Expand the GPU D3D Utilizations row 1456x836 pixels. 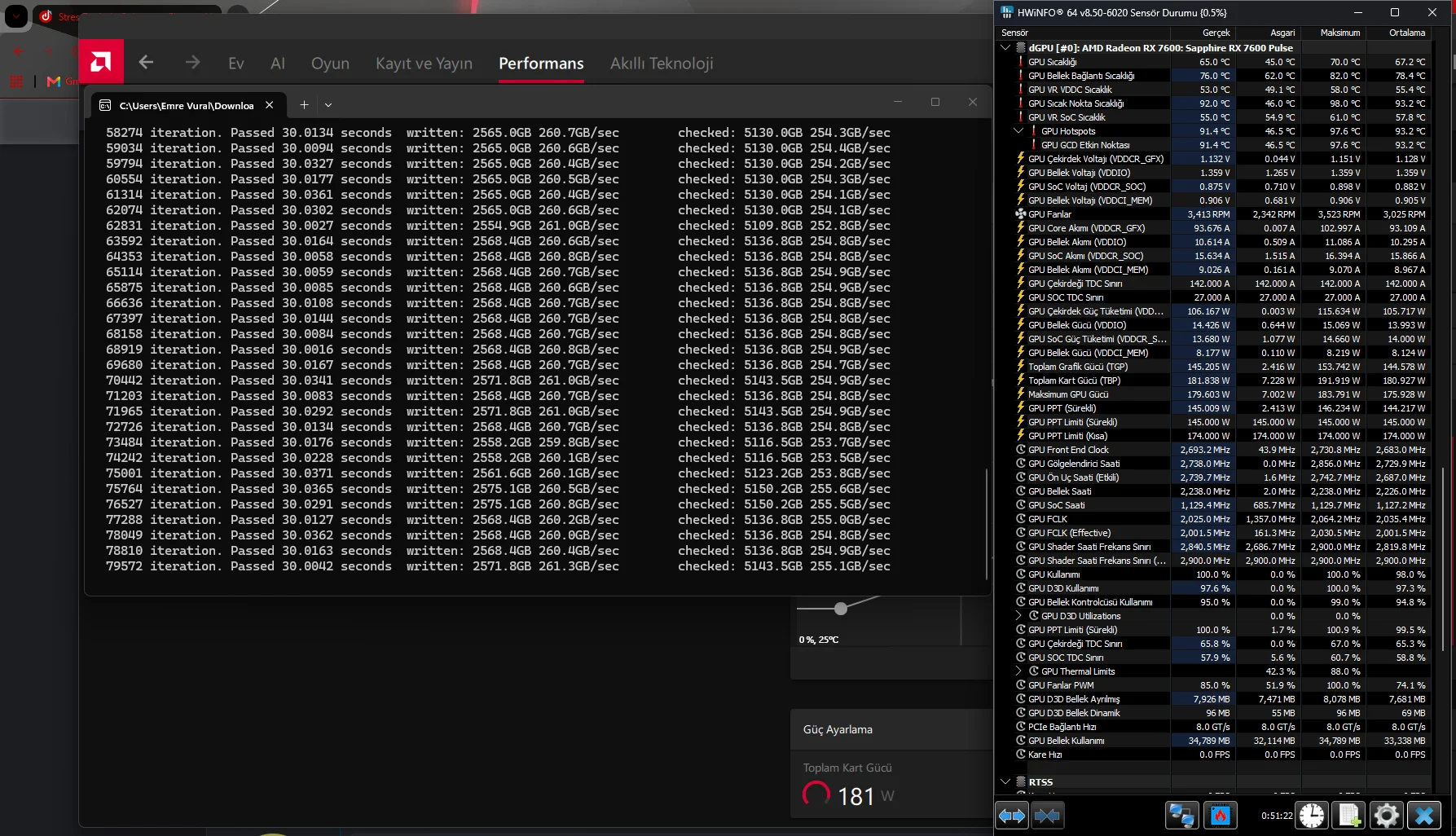pyautogui.click(x=1018, y=616)
